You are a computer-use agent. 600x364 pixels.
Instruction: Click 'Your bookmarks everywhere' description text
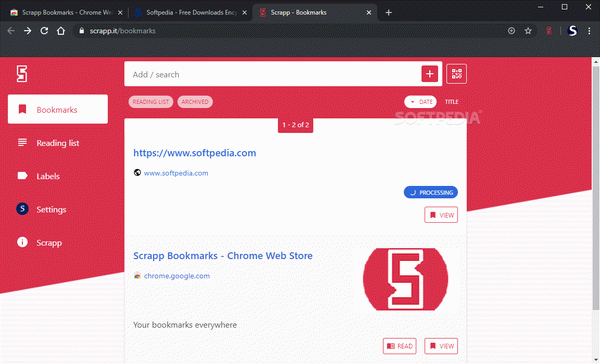(185, 325)
